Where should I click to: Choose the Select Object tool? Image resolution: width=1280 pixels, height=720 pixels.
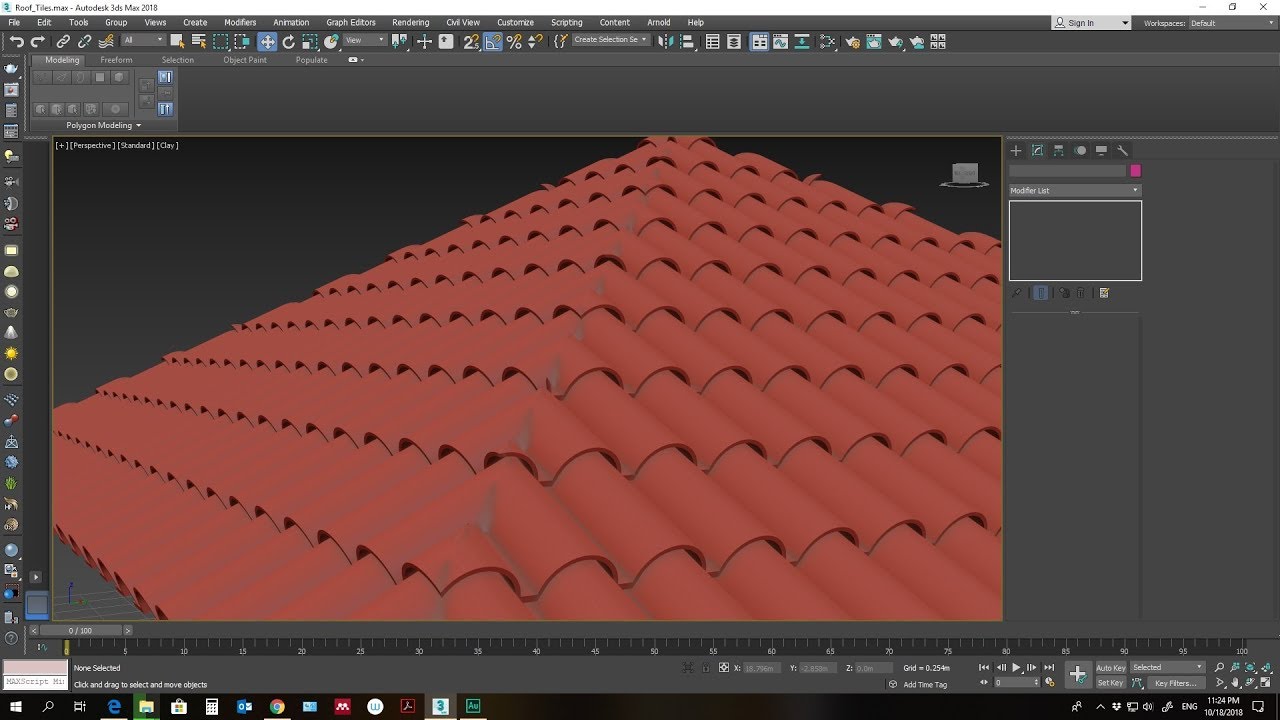(177, 42)
